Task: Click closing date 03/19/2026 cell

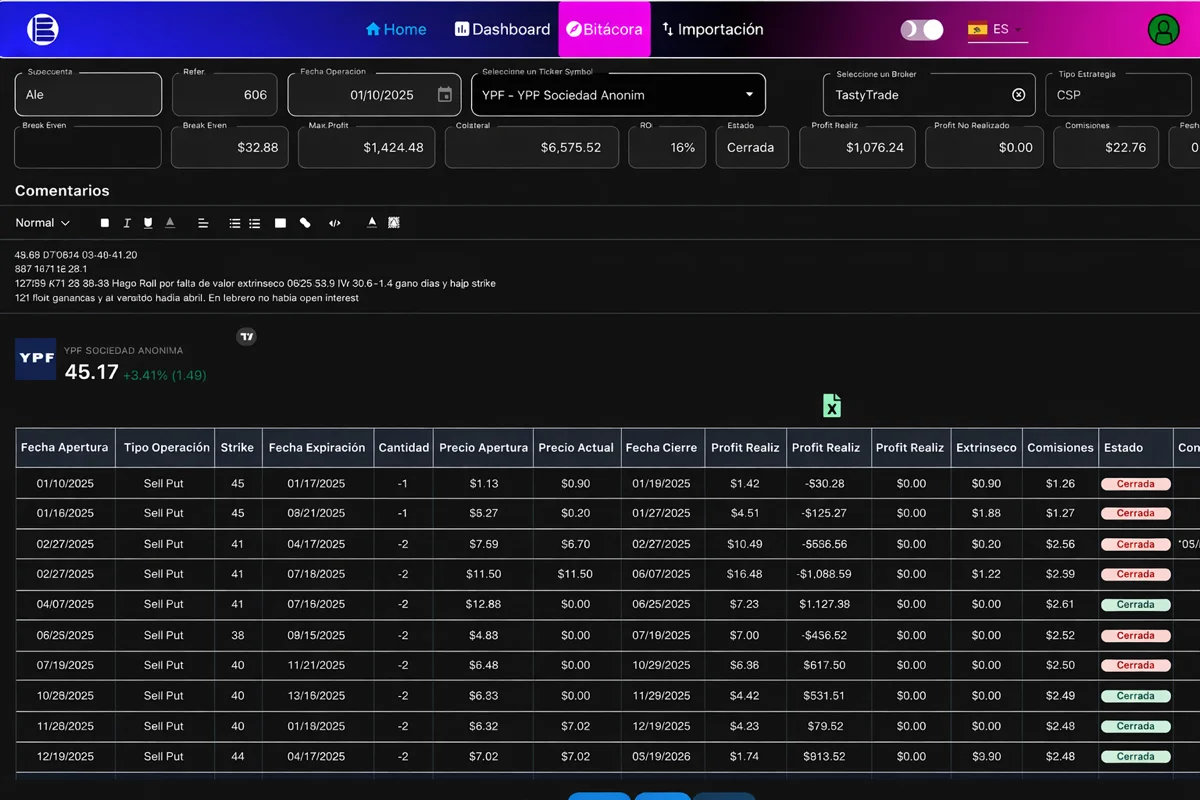Action: (x=661, y=757)
